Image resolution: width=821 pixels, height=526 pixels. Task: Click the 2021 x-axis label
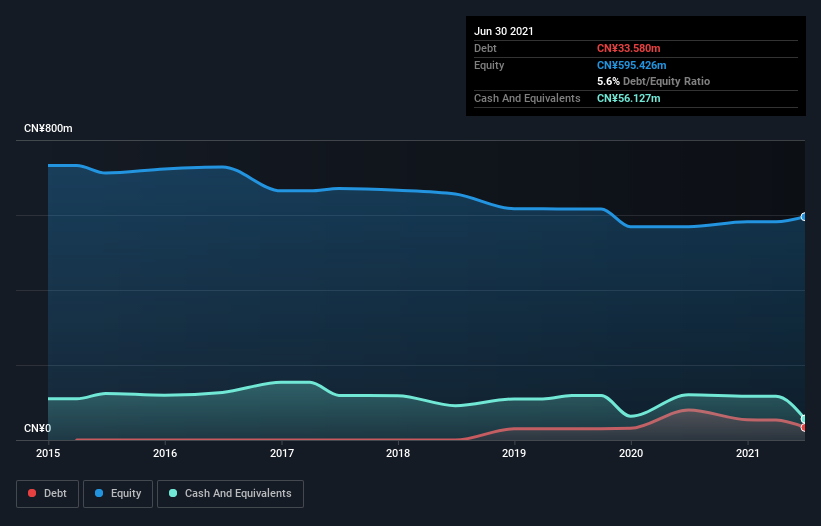click(x=748, y=453)
